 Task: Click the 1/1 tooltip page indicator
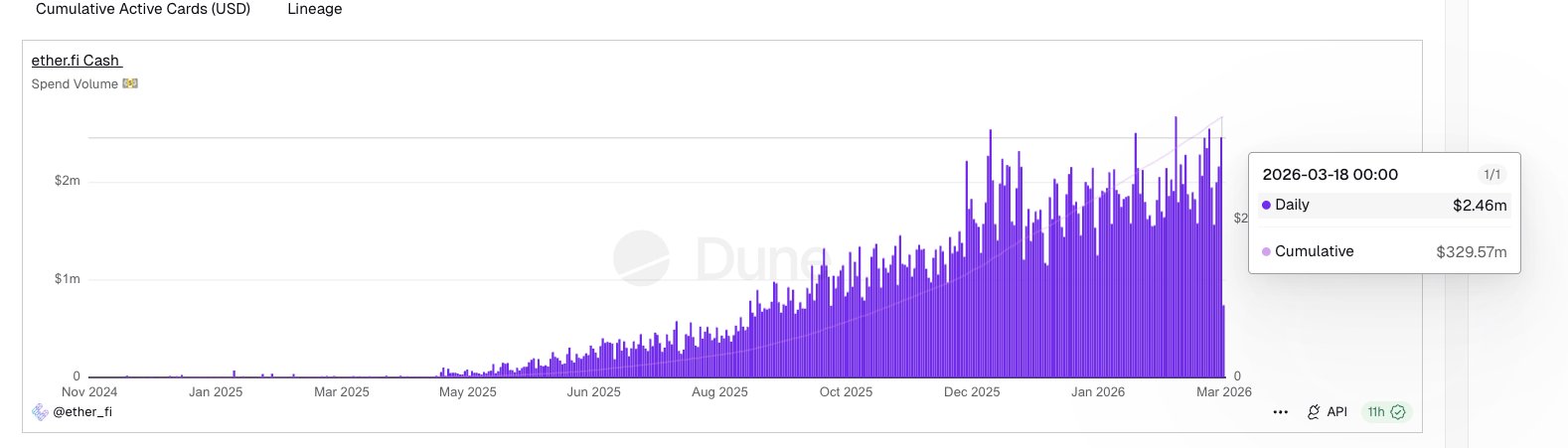click(1491, 175)
